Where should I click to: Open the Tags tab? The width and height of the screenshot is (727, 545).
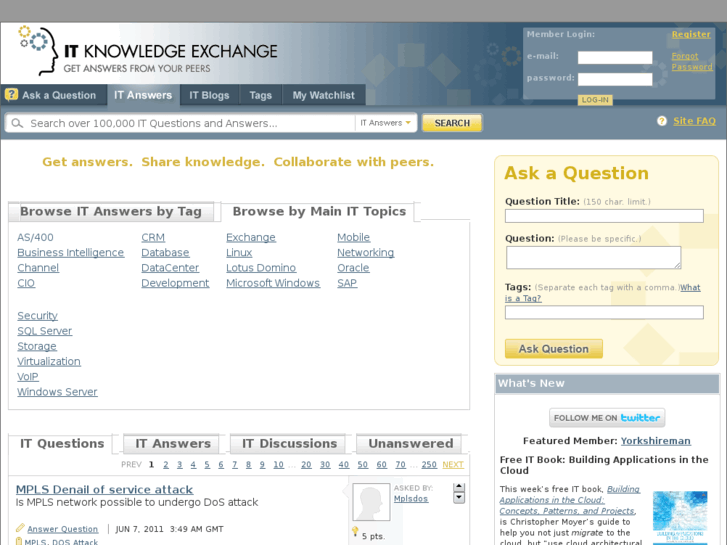261,95
